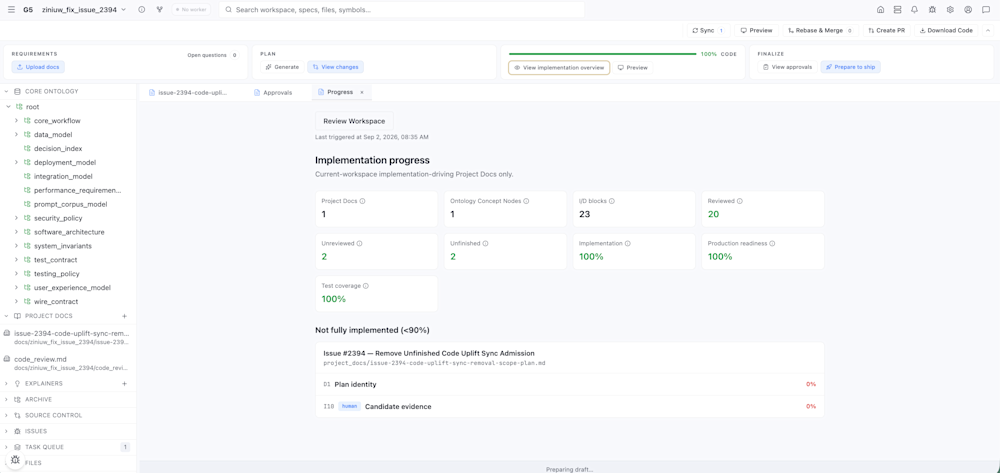Image resolution: width=1000 pixels, height=473 pixels.
Task: Click View implementation overview button
Action: tap(559, 68)
